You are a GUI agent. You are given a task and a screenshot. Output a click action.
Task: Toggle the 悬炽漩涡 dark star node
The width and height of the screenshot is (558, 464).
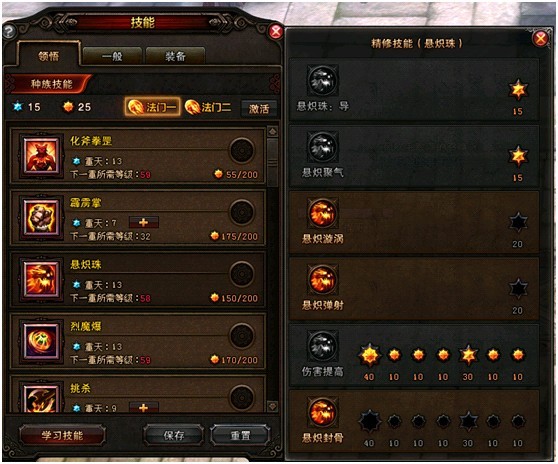tap(518, 223)
